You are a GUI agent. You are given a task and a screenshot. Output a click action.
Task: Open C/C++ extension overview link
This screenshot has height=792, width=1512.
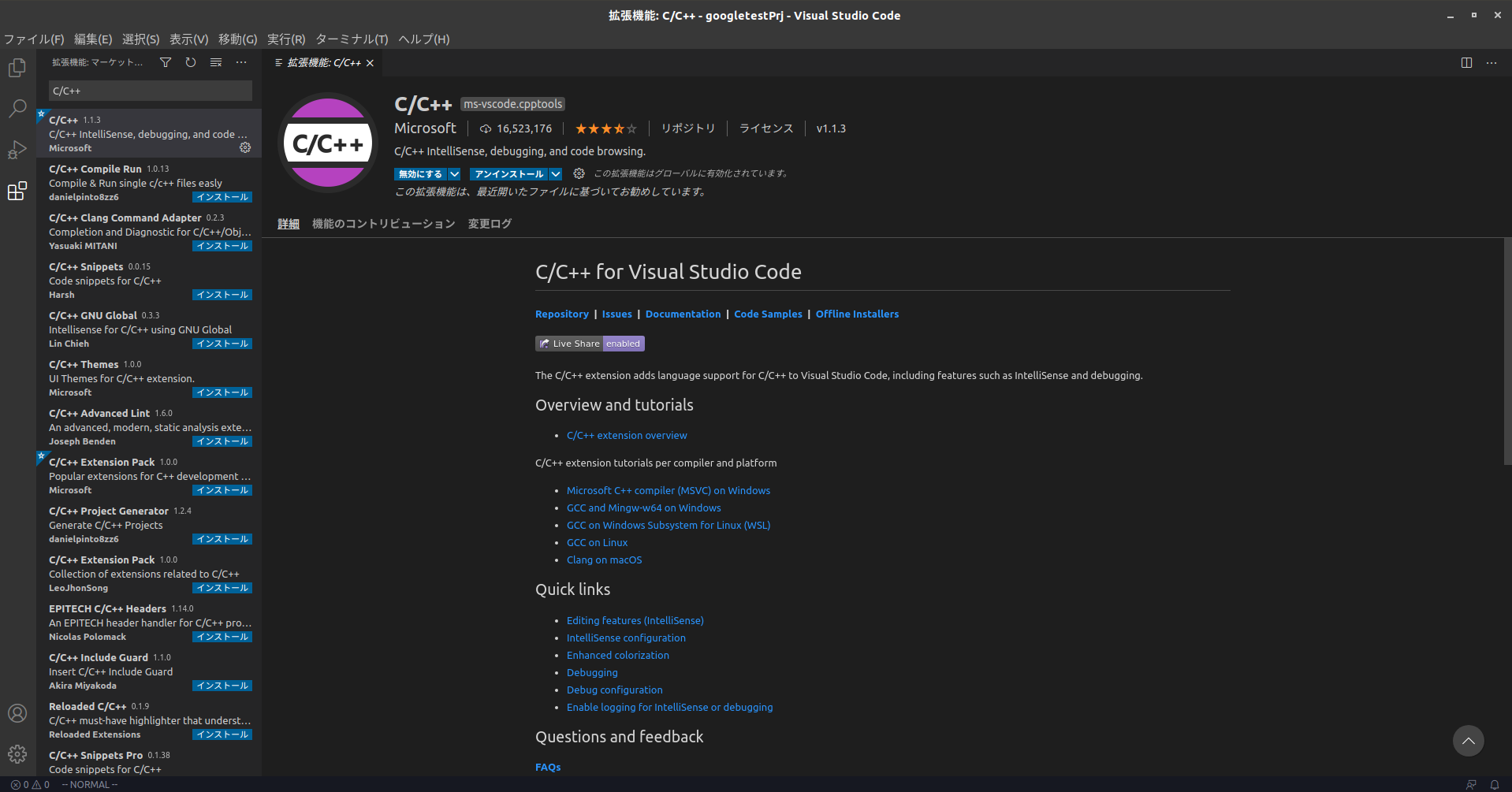coord(627,436)
